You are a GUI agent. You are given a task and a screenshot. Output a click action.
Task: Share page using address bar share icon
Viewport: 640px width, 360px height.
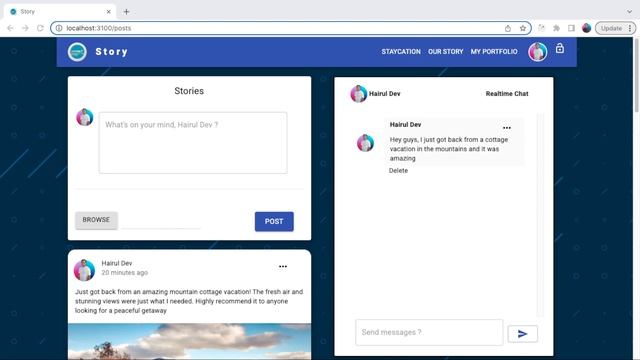[x=508, y=28]
